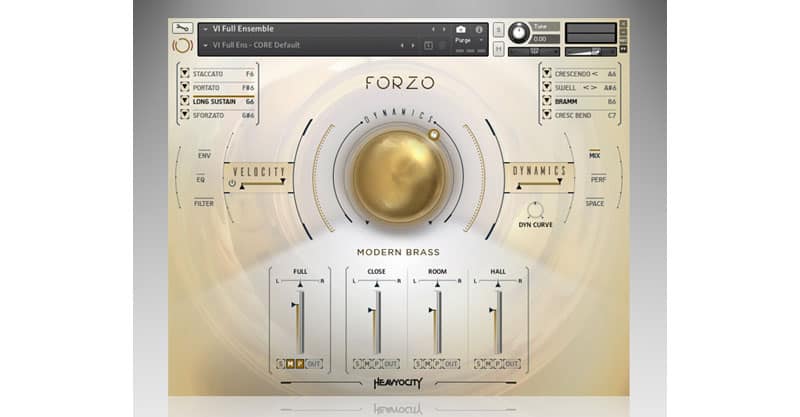Click the DYN CURVE knob
The image size is (800, 417).
535,210
